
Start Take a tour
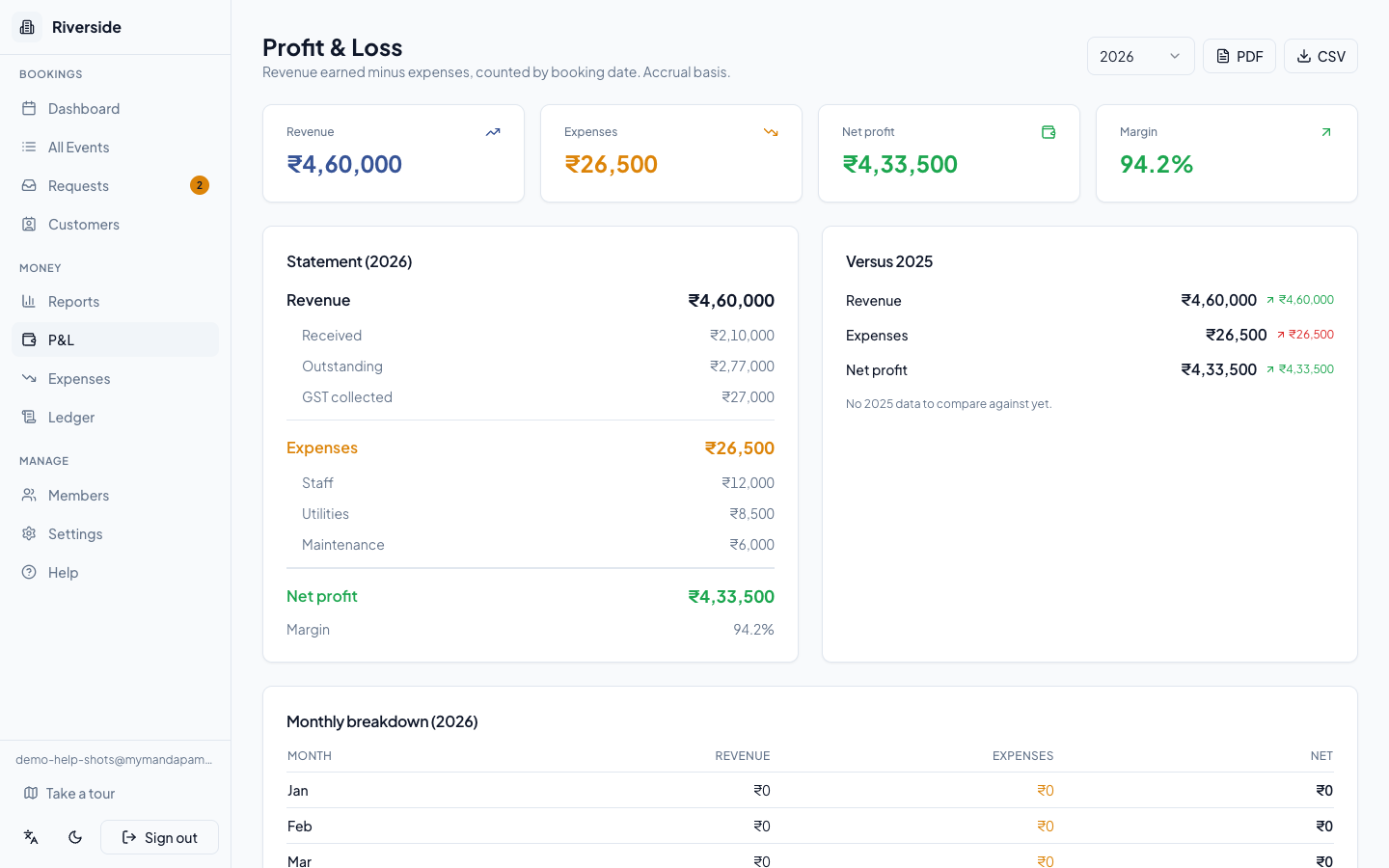(x=115, y=793)
